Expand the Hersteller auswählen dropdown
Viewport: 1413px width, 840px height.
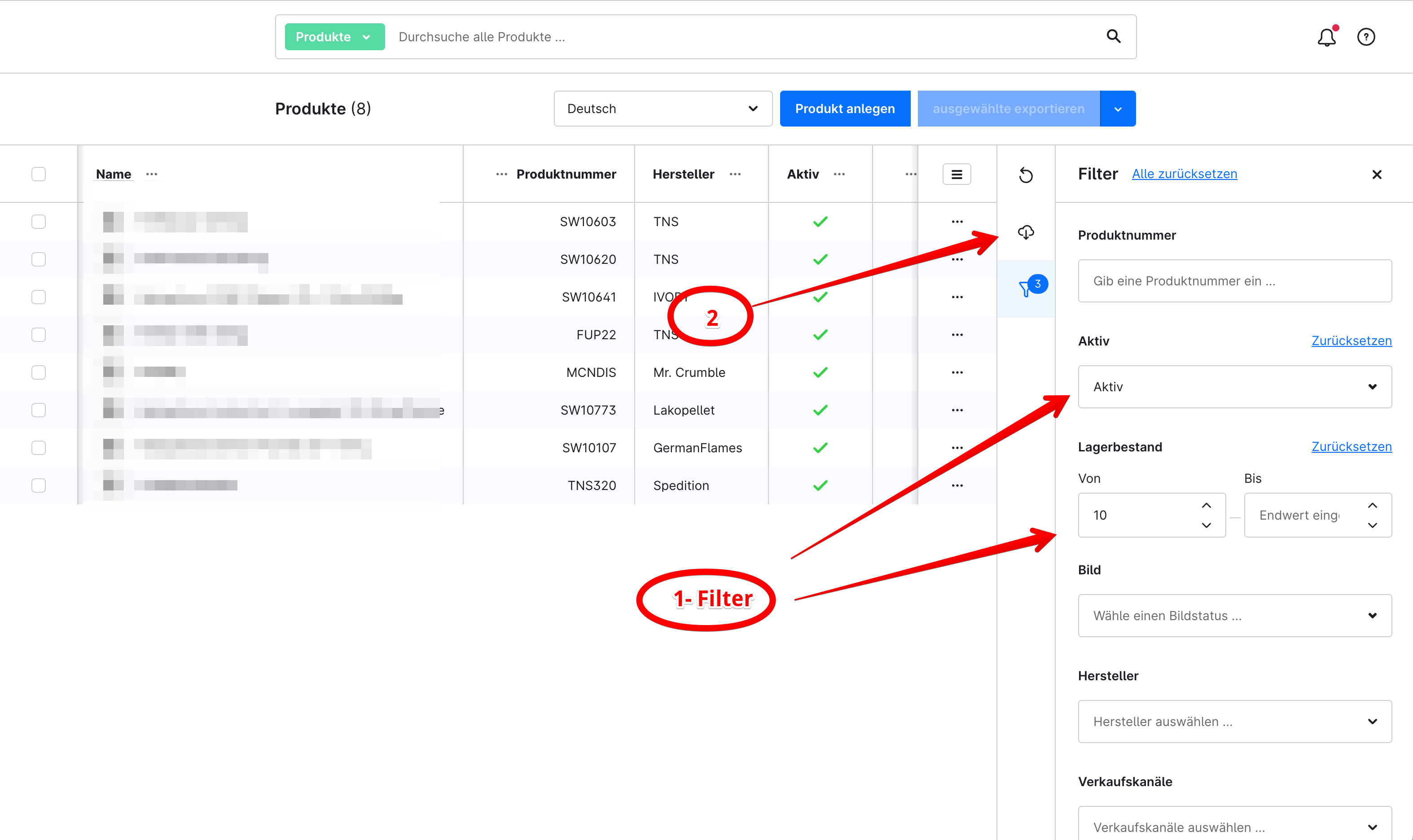[1235, 722]
